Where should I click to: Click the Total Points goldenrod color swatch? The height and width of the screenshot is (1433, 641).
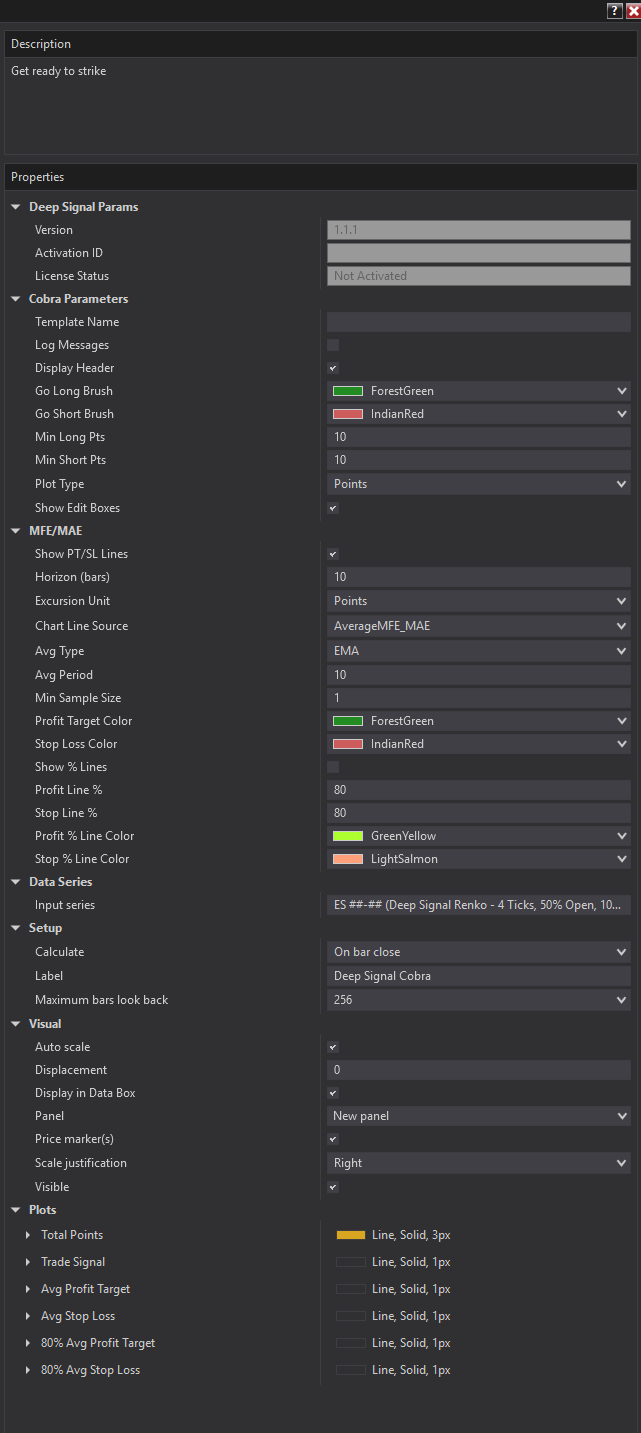[x=350, y=1235]
